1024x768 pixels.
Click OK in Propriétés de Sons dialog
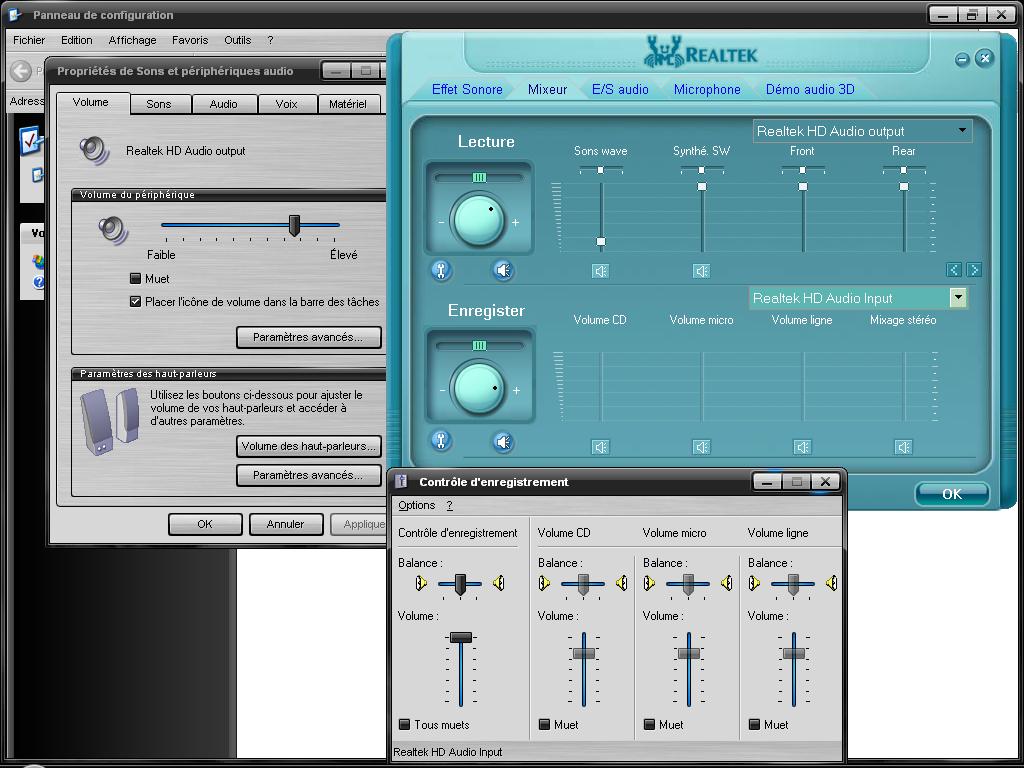click(205, 524)
